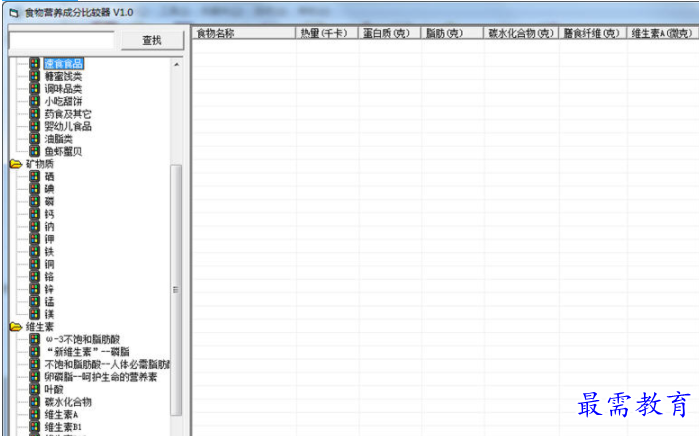Collapse the 维生素 folder
This screenshot has width=699, height=436.
pos(16,326)
